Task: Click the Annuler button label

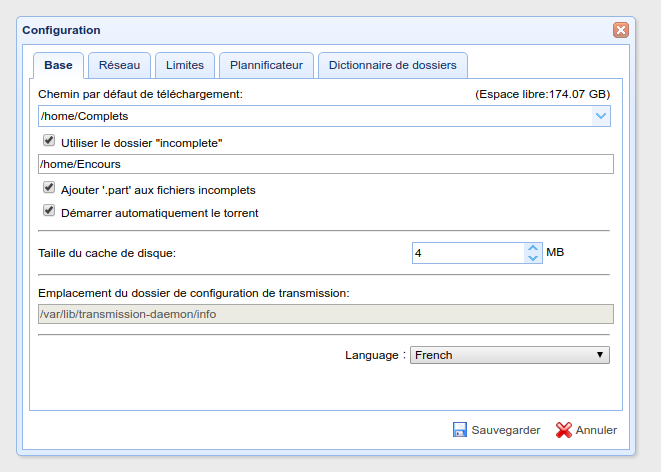Action: [x=596, y=430]
